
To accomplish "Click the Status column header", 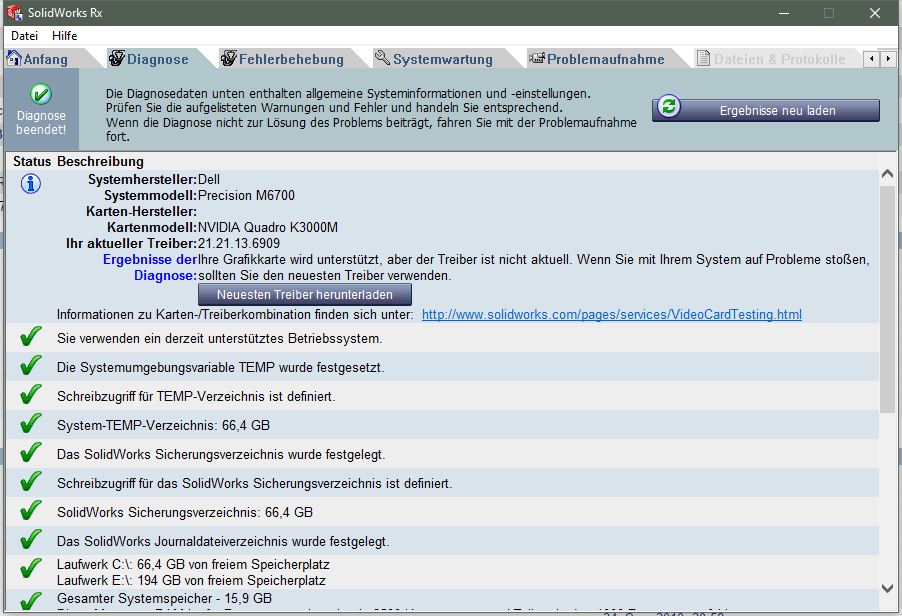I will (32, 162).
